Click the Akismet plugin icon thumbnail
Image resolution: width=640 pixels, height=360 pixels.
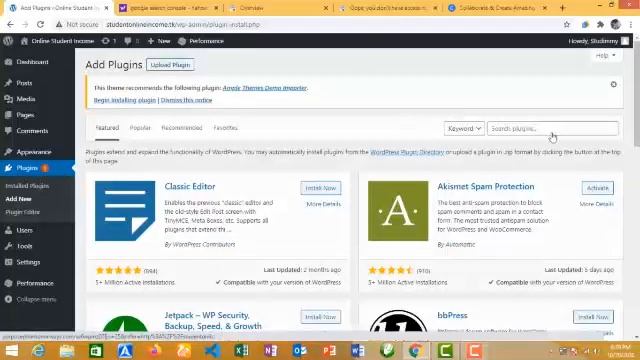coord(398,211)
